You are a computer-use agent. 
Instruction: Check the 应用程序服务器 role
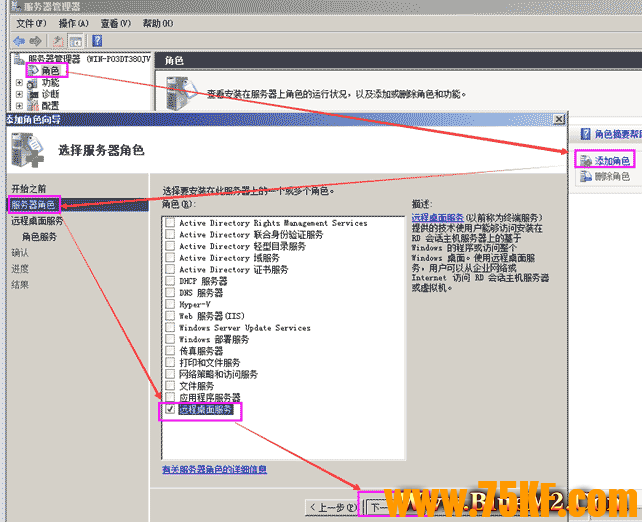point(170,397)
